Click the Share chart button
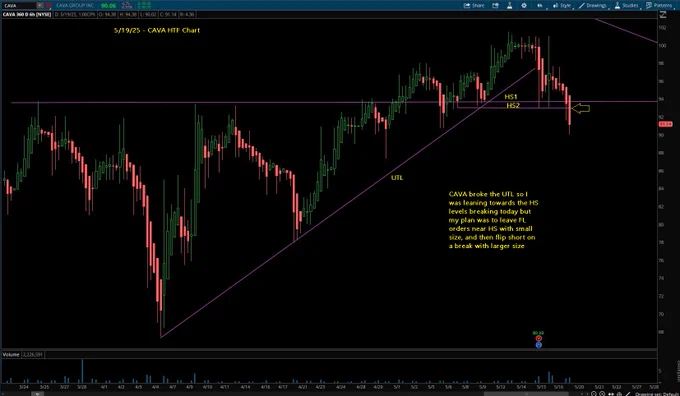Image resolution: width=680 pixels, height=396 pixels. (x=474, y=6)
